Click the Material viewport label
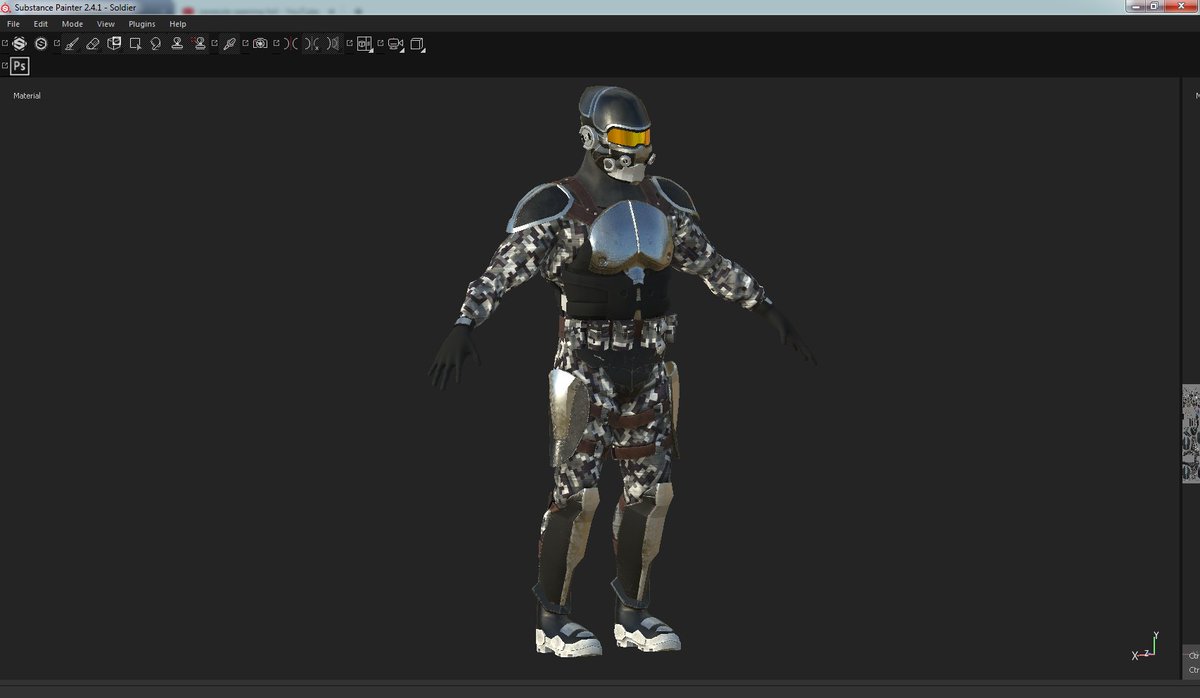The image size is (1200, 698). pyautogui.click(x=27, y=96)
